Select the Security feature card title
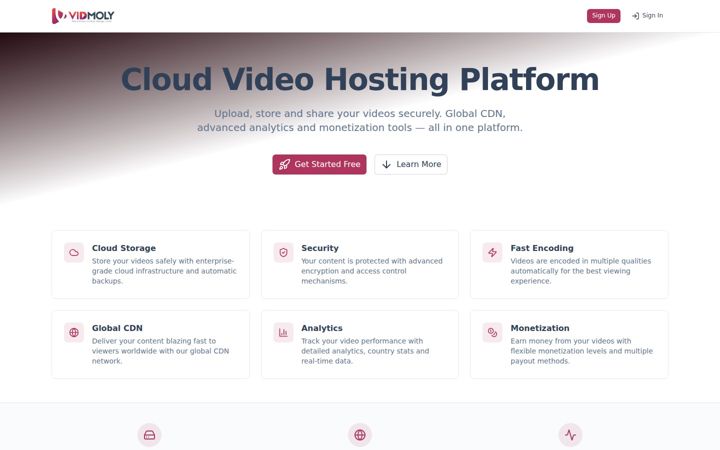Viewport: 720px width, 450px height. pyautogui.click(x=320, y=248)
